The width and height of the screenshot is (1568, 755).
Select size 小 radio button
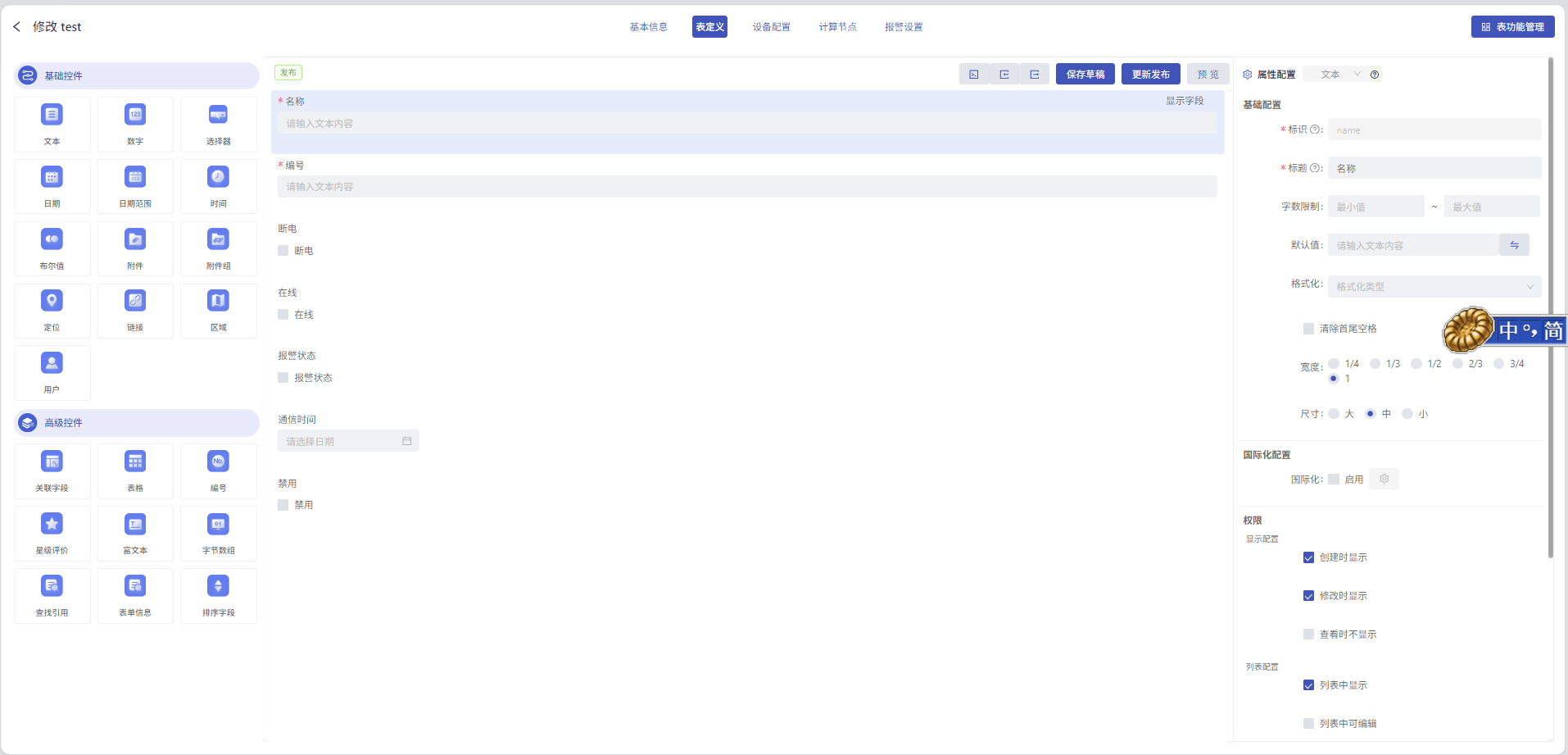[1407, 414]
